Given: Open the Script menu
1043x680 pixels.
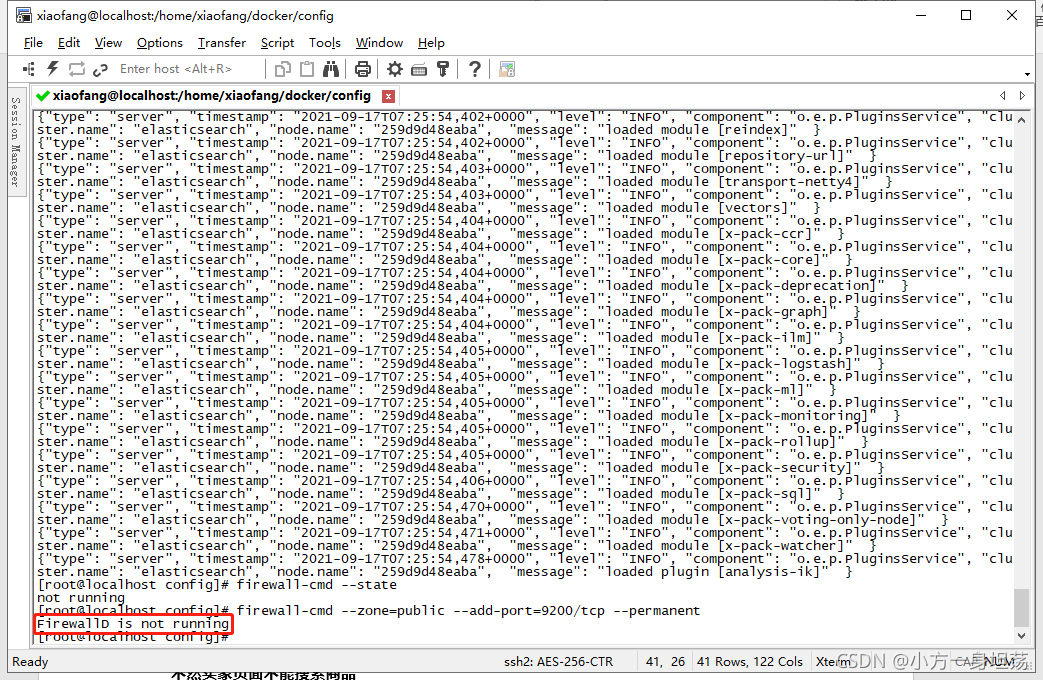Looking at the screenshot, I should pyautogui.click(x=277, y=43).
